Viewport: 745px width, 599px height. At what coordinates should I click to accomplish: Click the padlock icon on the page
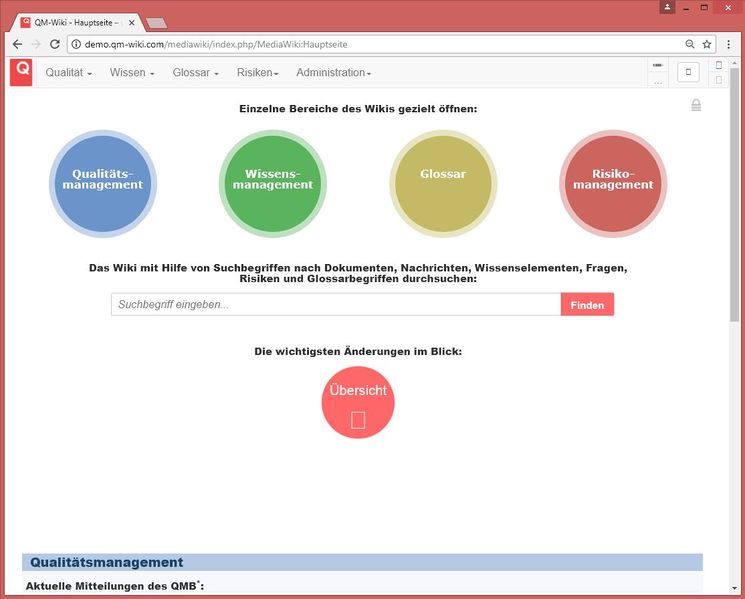(696, 105)
